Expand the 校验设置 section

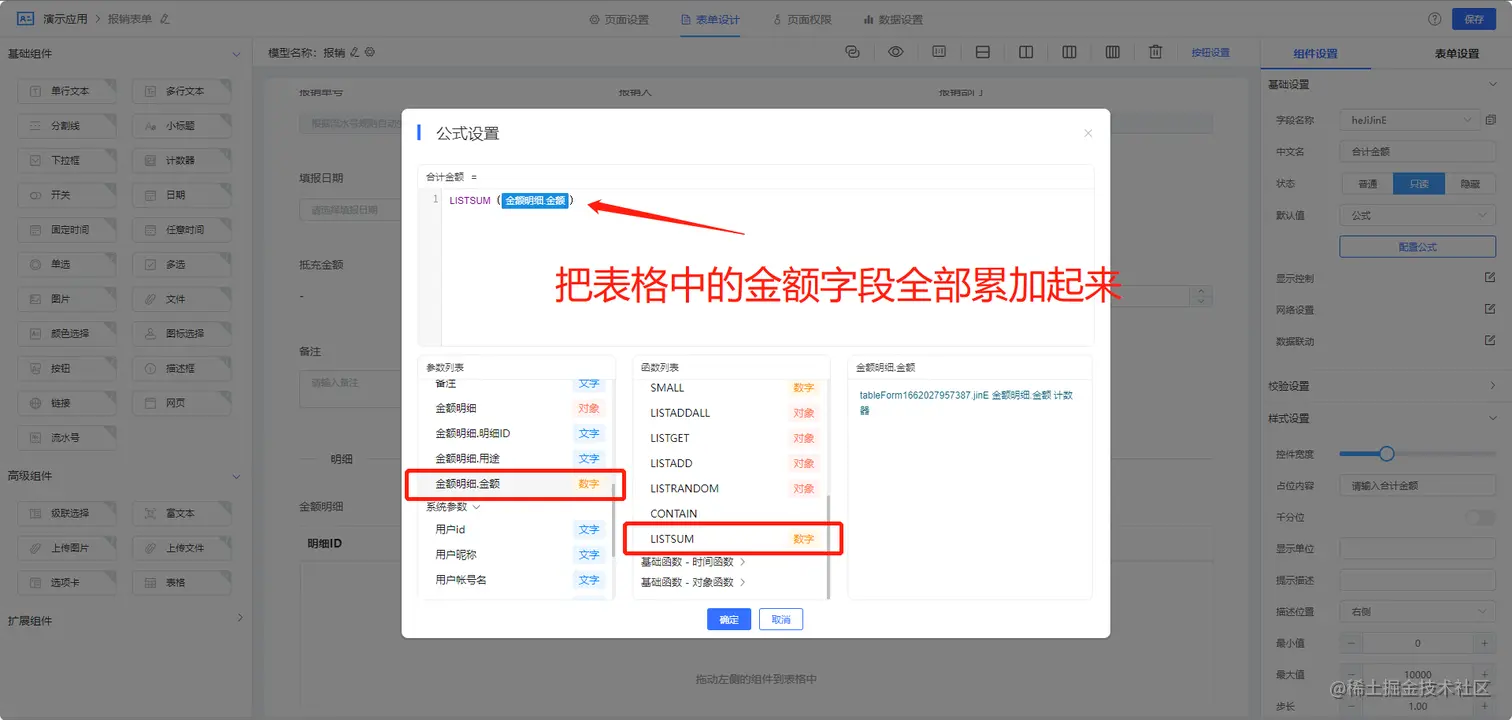pos(1493,386)
